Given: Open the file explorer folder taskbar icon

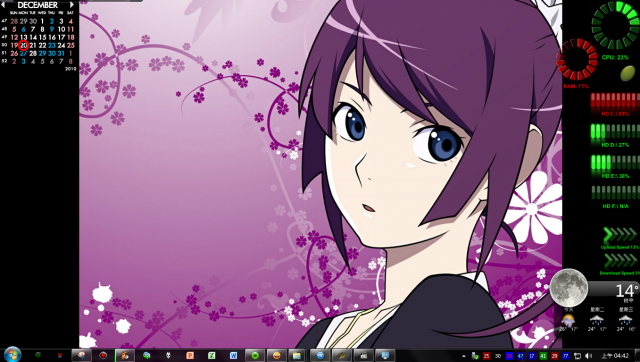Looking at the screenshot, I should [x=298, y=355].
